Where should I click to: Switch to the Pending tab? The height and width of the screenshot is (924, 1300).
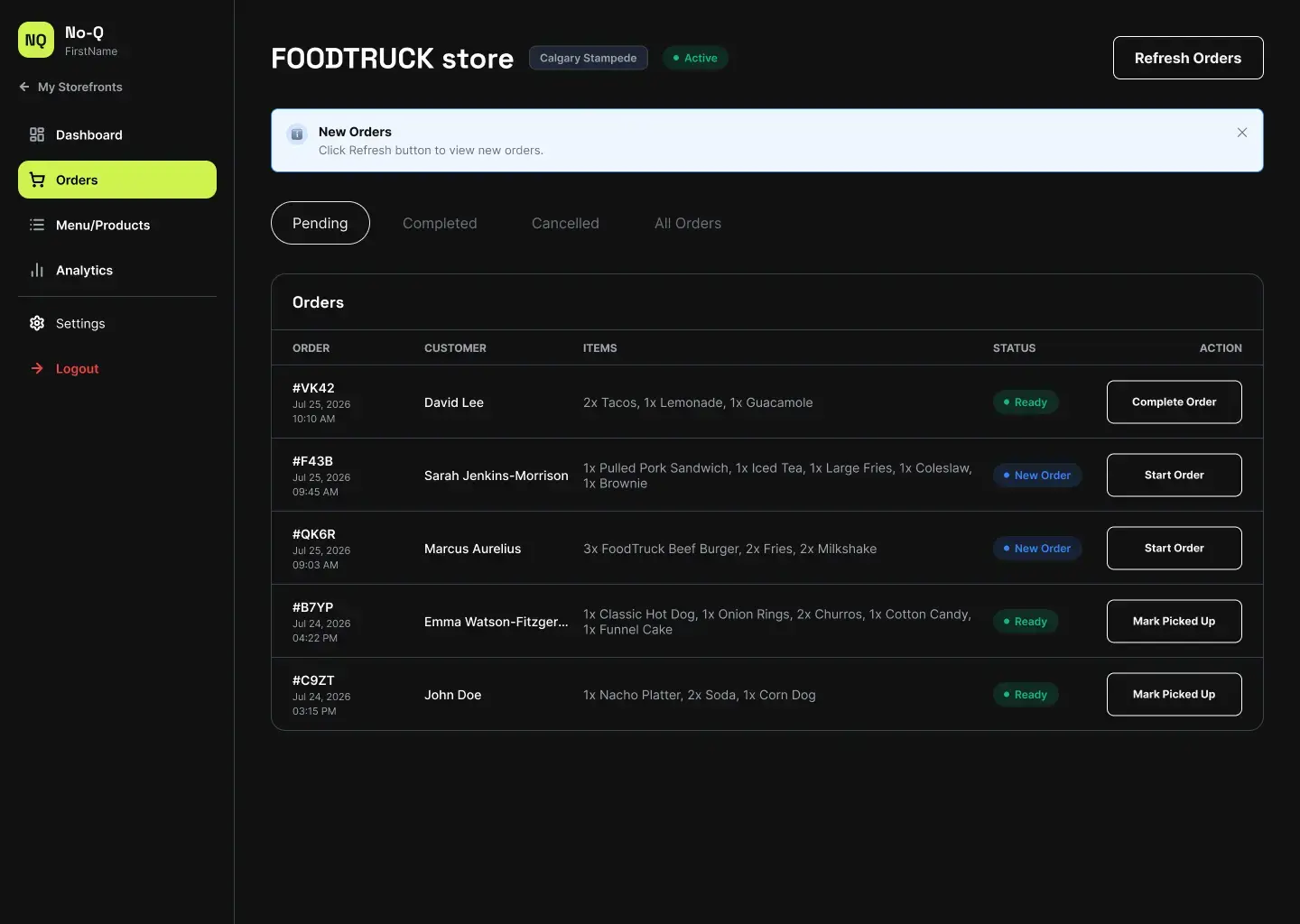pyautogui.click(x=320, y=223)
